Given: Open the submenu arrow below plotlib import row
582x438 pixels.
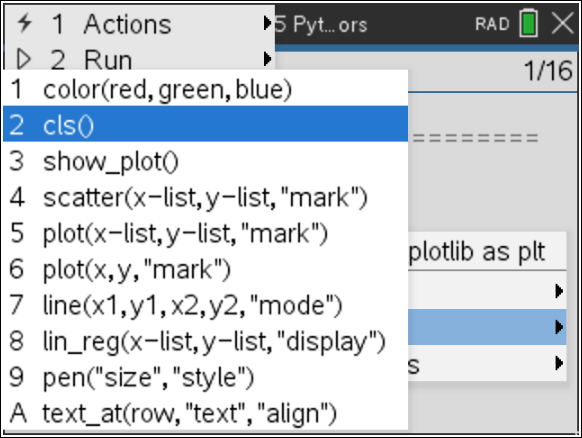Looking at the screenshot, I should tap(559, 291).
